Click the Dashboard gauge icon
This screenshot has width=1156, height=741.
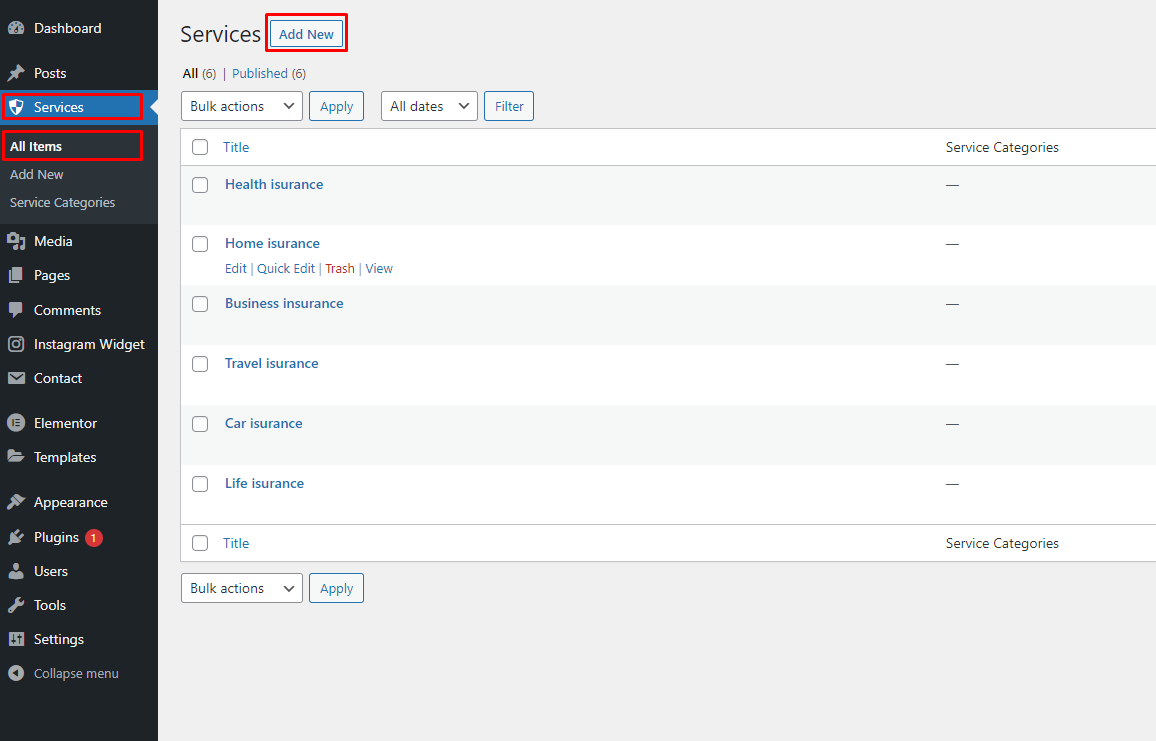click(x=16, y=29)
